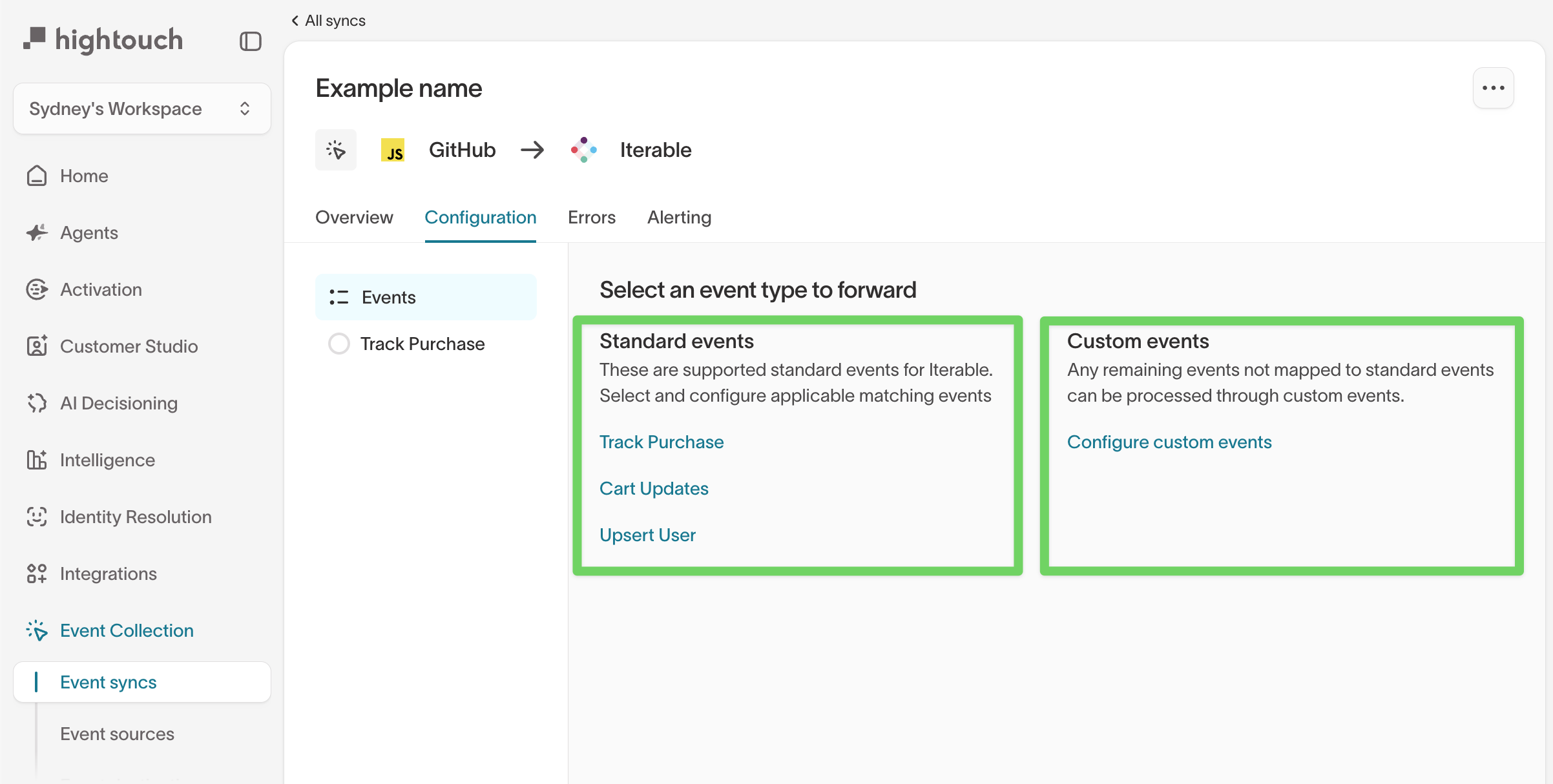
Task: Click the Integrations grid icon
Action: click(x=37, y=573)
